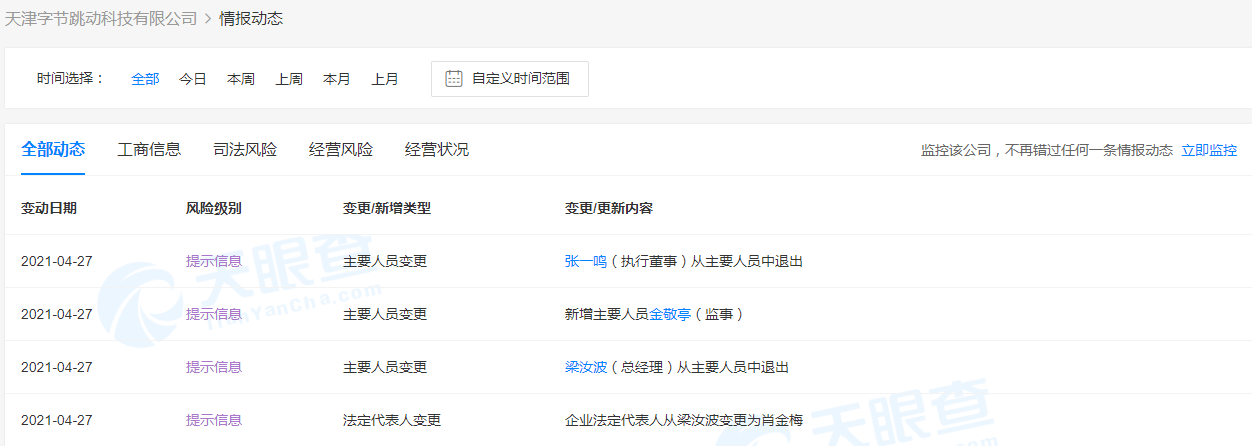Click date 2021-04-27 in 金敬亭 row

pyautogui.click(x=57, y=314)
